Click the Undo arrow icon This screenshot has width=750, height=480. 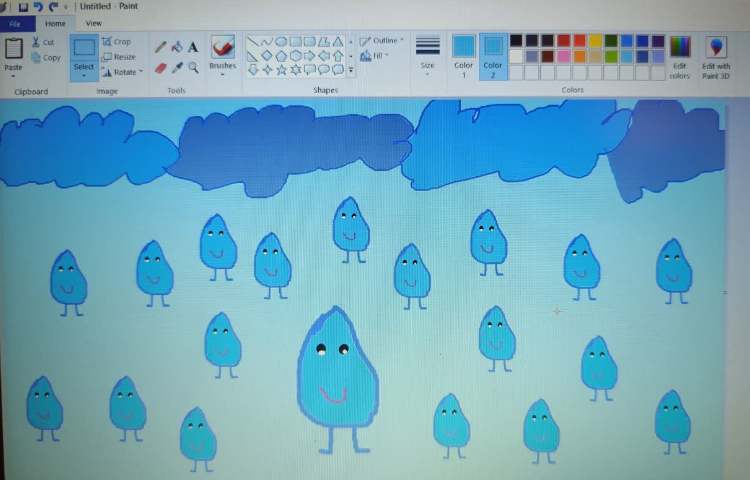tap(38, 7)
